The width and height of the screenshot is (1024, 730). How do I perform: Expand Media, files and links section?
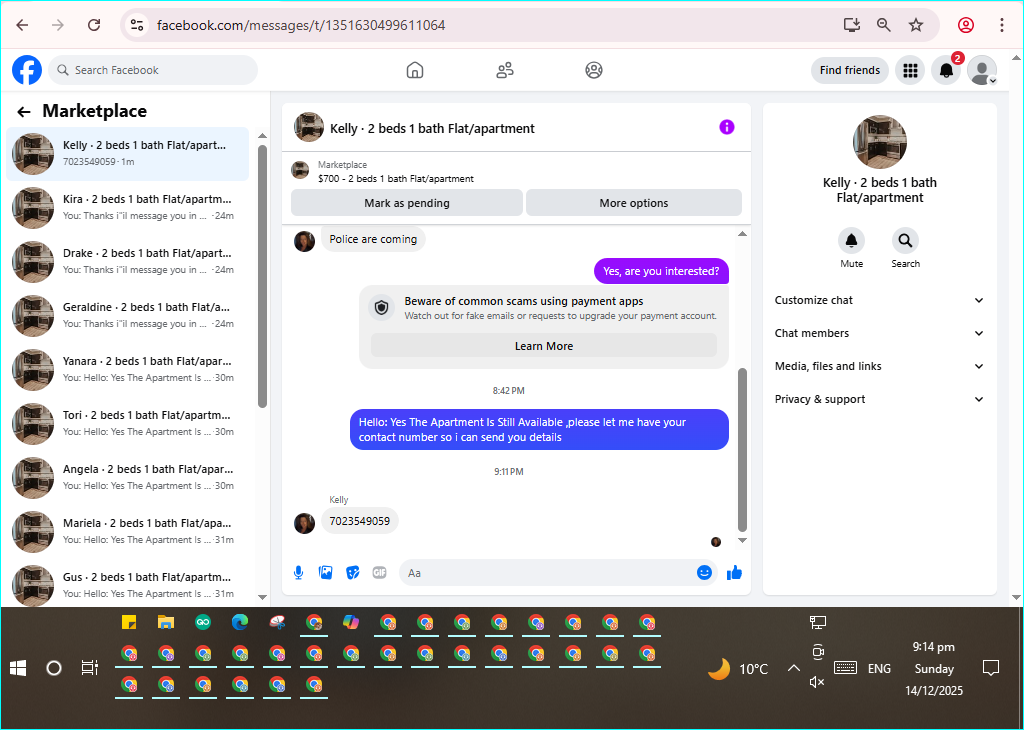[x=879, y=366]
